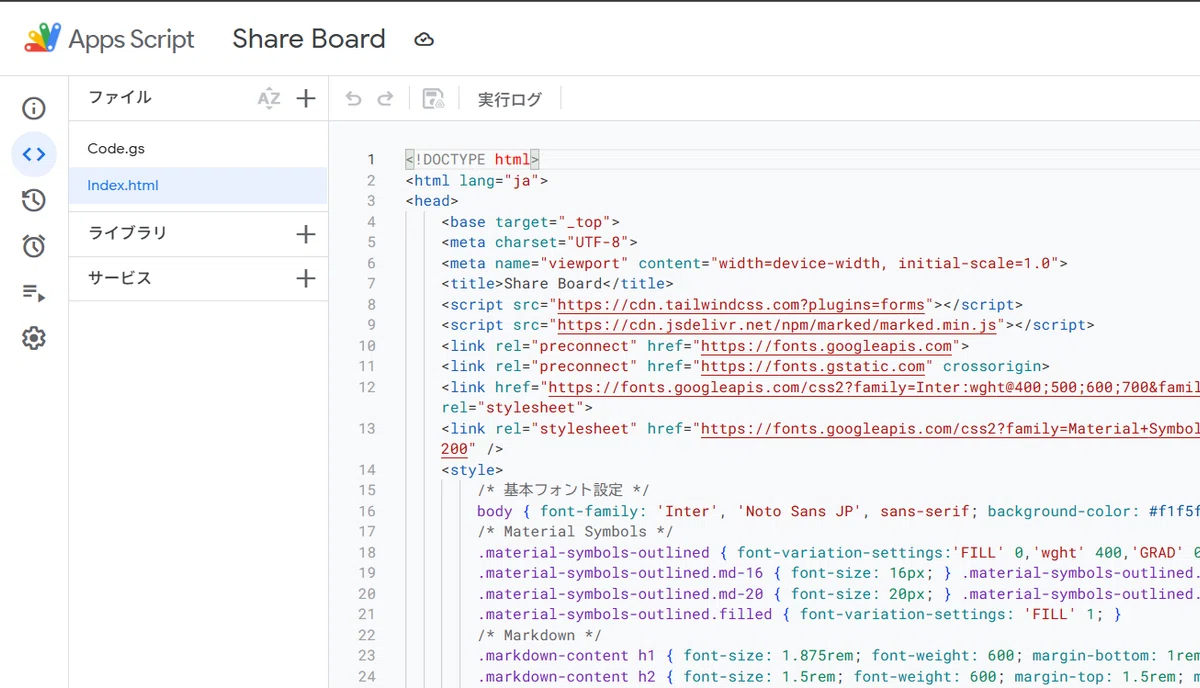1200x688 pixels.
Task: Click the Undo arrow in toolbar
Action: tap(353, 98)
